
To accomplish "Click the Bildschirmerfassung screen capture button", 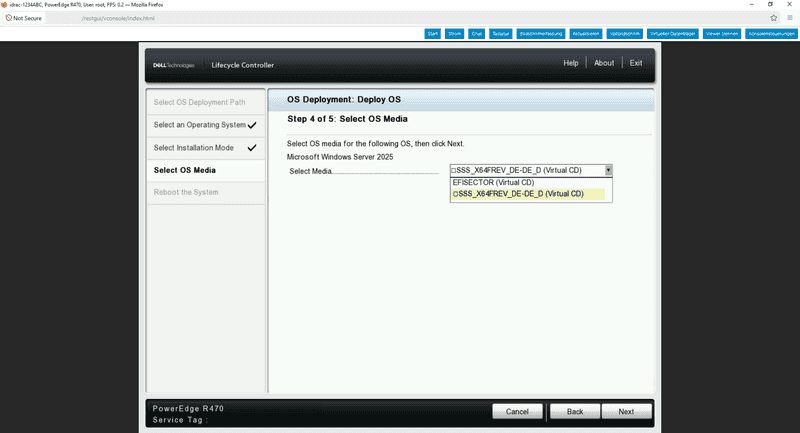I will click(541, 34).
